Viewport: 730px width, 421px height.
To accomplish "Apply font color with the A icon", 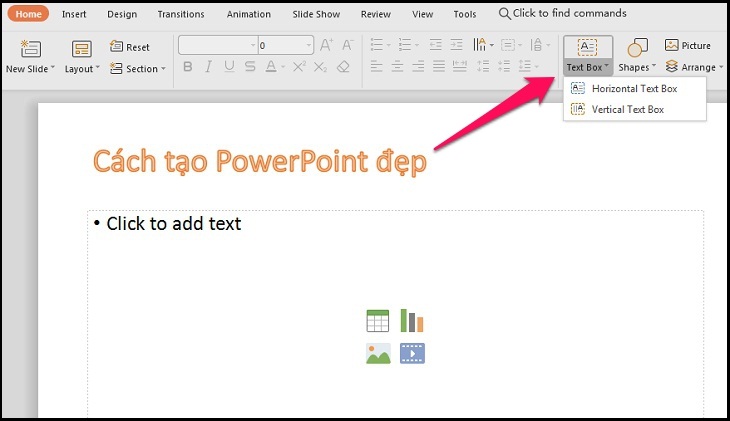I will 270,67.
